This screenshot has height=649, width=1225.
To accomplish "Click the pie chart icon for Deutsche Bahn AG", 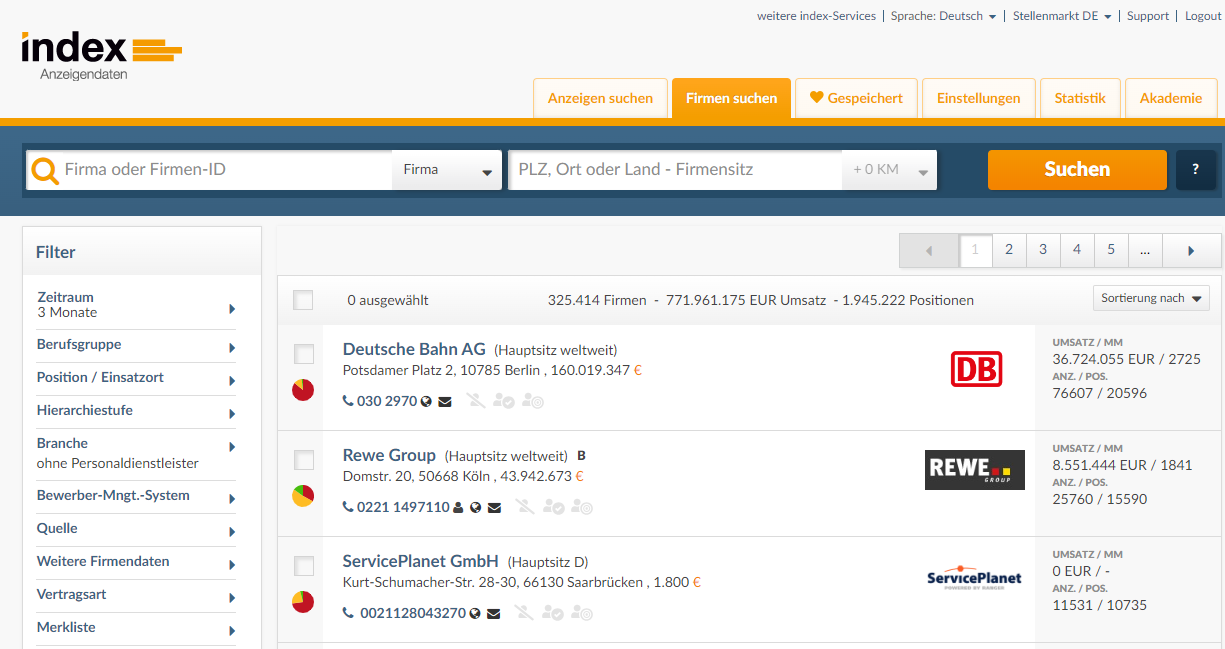I will (303, 390).
